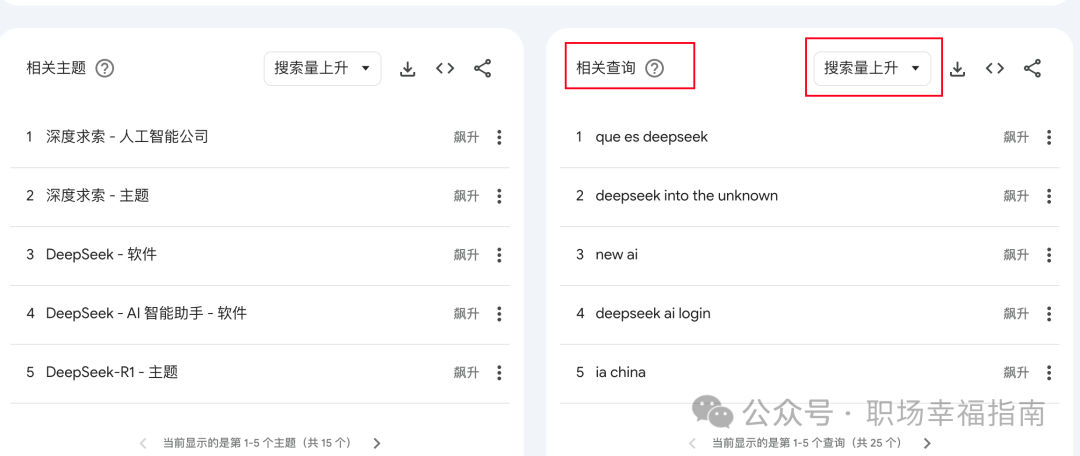
Task: Open help for 相关主题 panel
Action: click(105, 68)
